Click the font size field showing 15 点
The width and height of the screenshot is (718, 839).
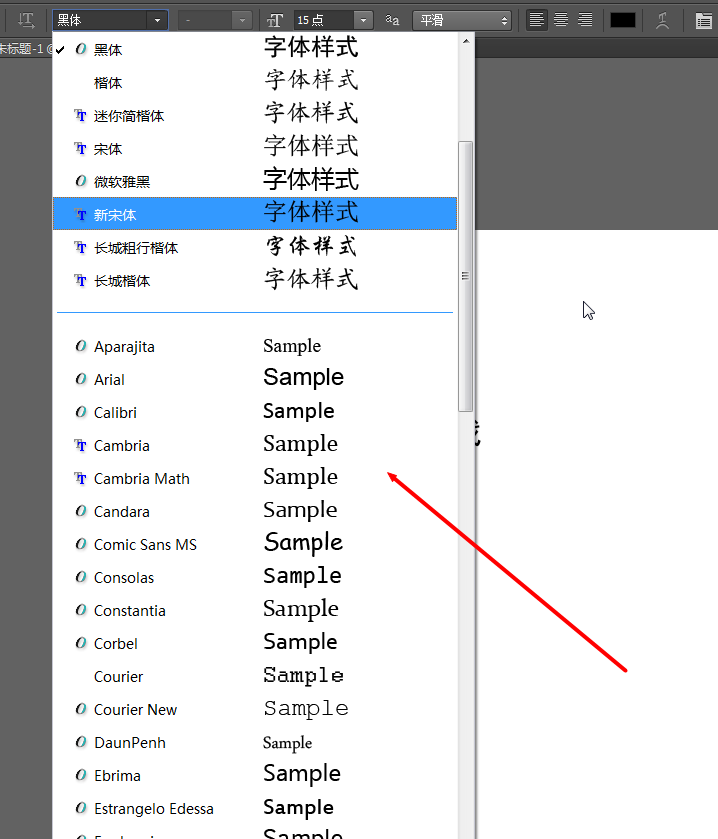pos(324,20)
